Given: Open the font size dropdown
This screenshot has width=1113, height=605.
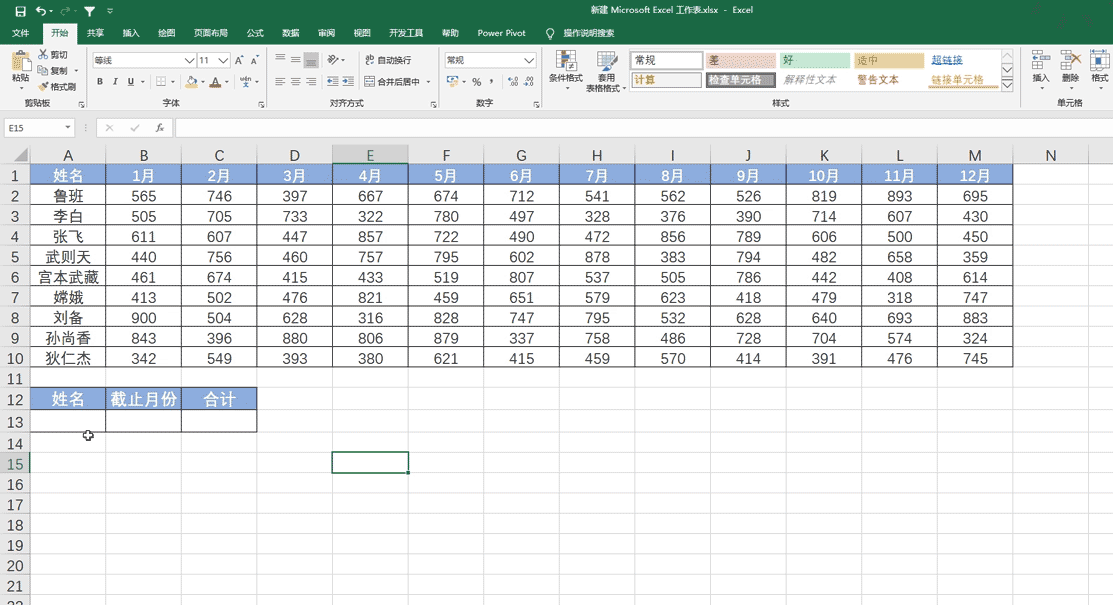Looking at the screenshot, I should (x=221, y=60).
